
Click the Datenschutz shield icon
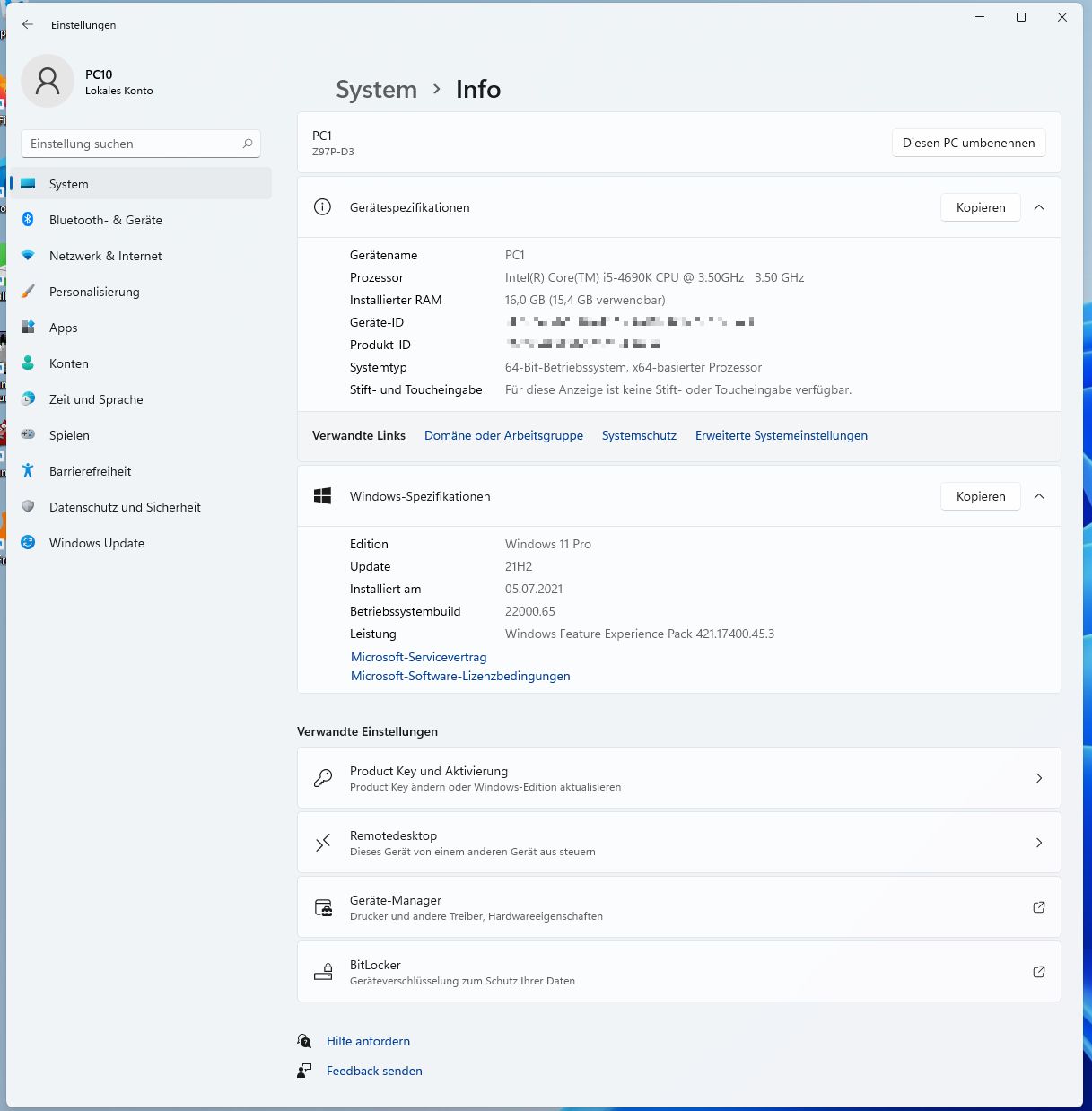[x=28, y=507]
